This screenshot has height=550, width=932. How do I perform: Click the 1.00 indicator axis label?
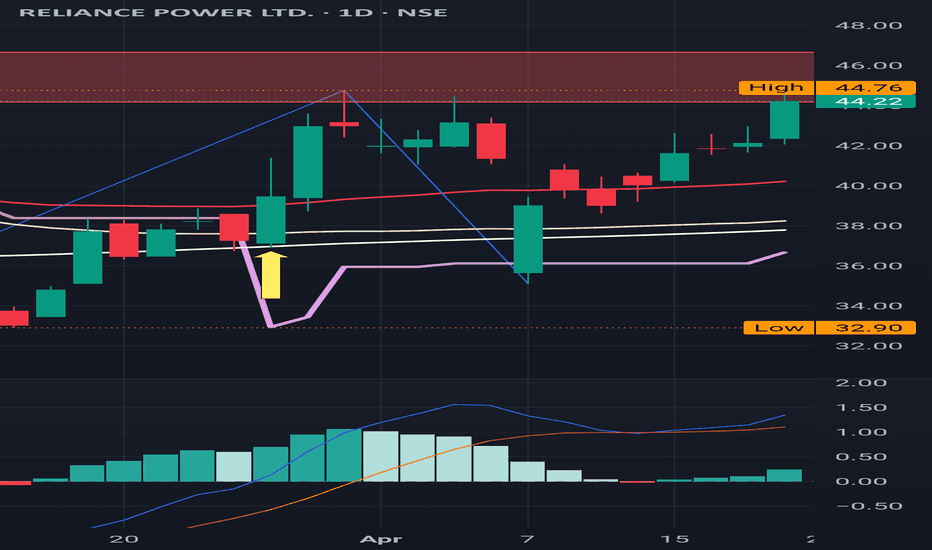pos(861,432)
